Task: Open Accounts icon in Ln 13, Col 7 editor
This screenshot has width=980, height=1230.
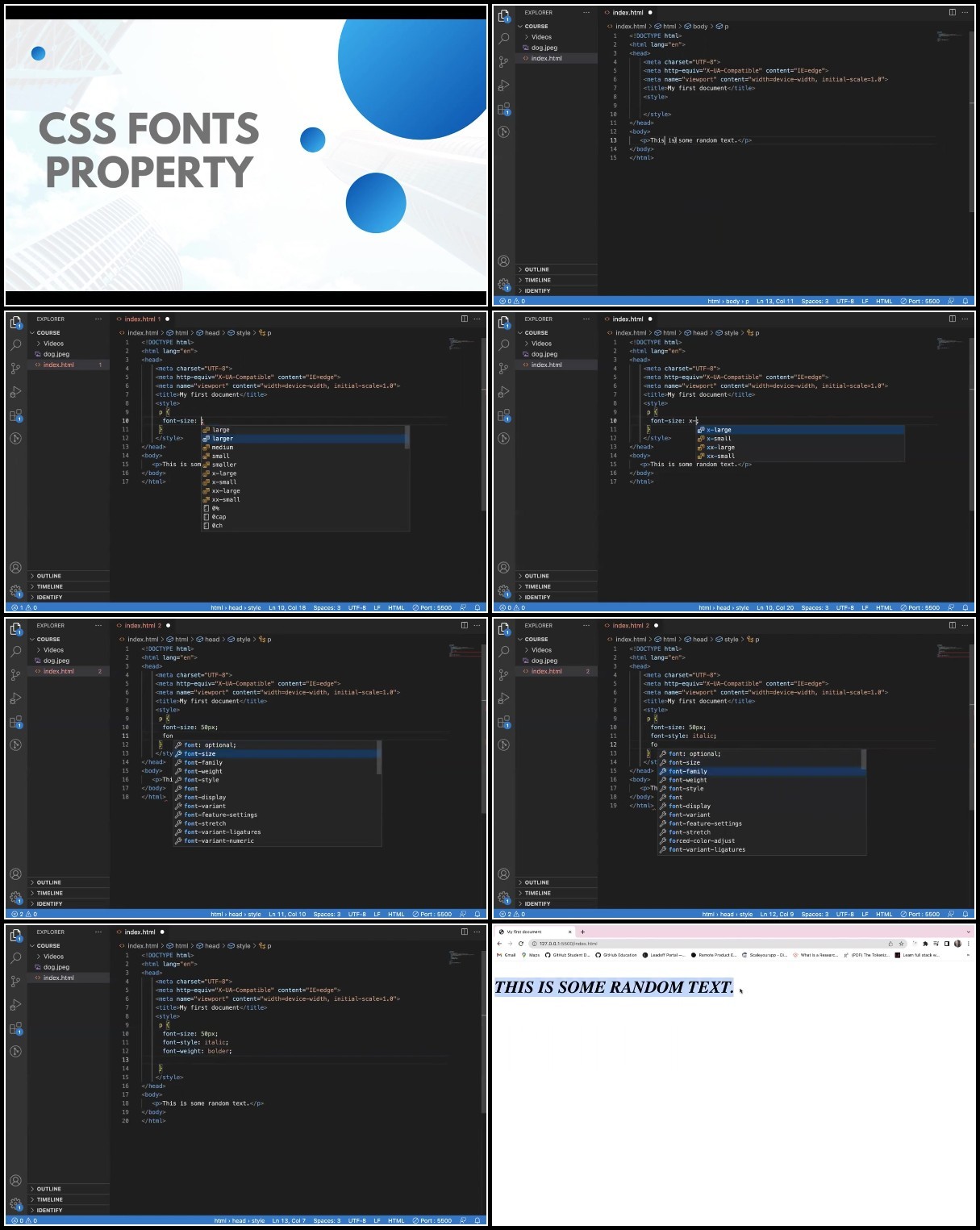Action: (16, 1180)
